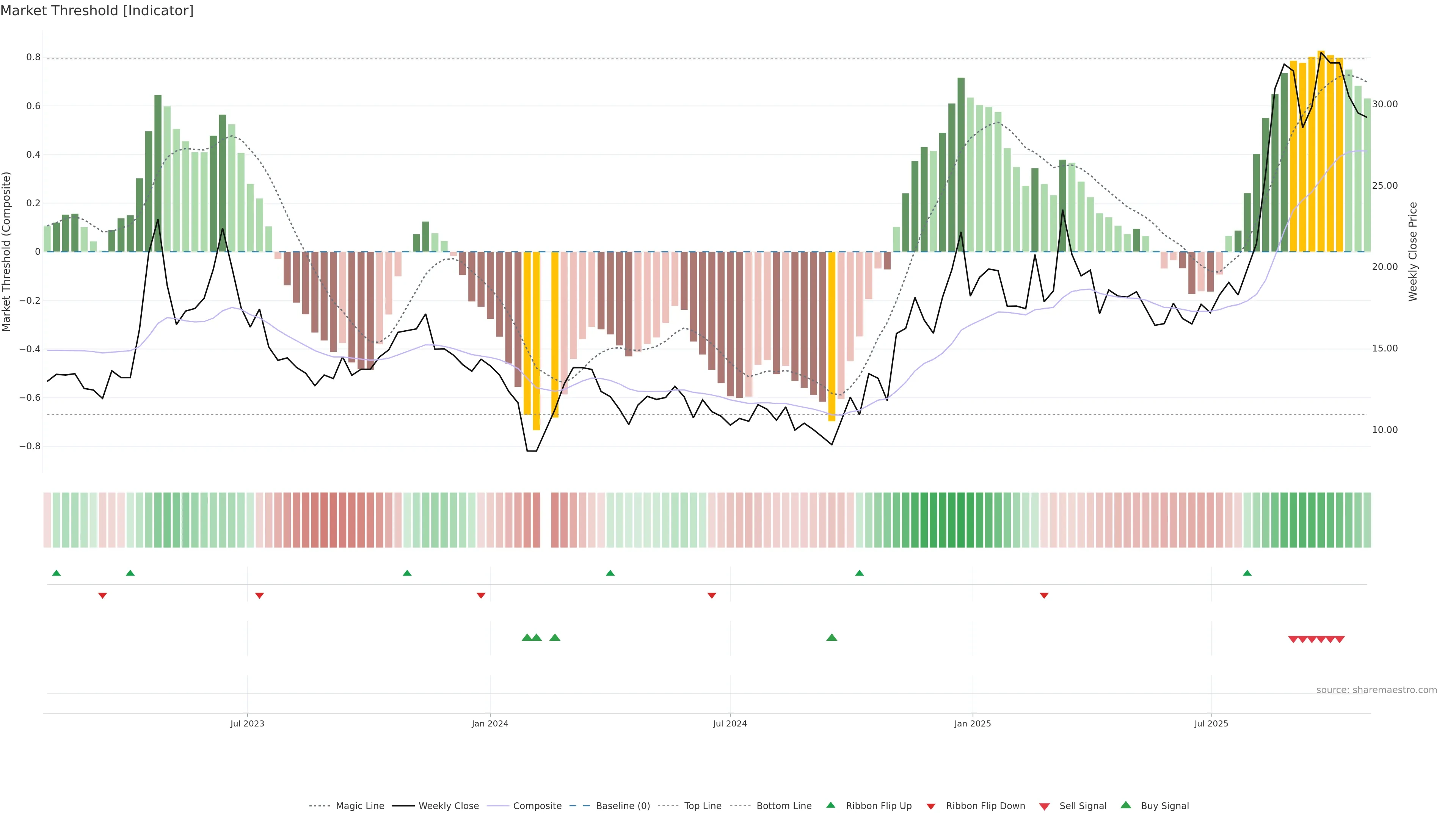This screenshot has width=1456, height=819.
Task: Click the darkest green ribbon cell near Jan 2025
Action: pos(961,520)
